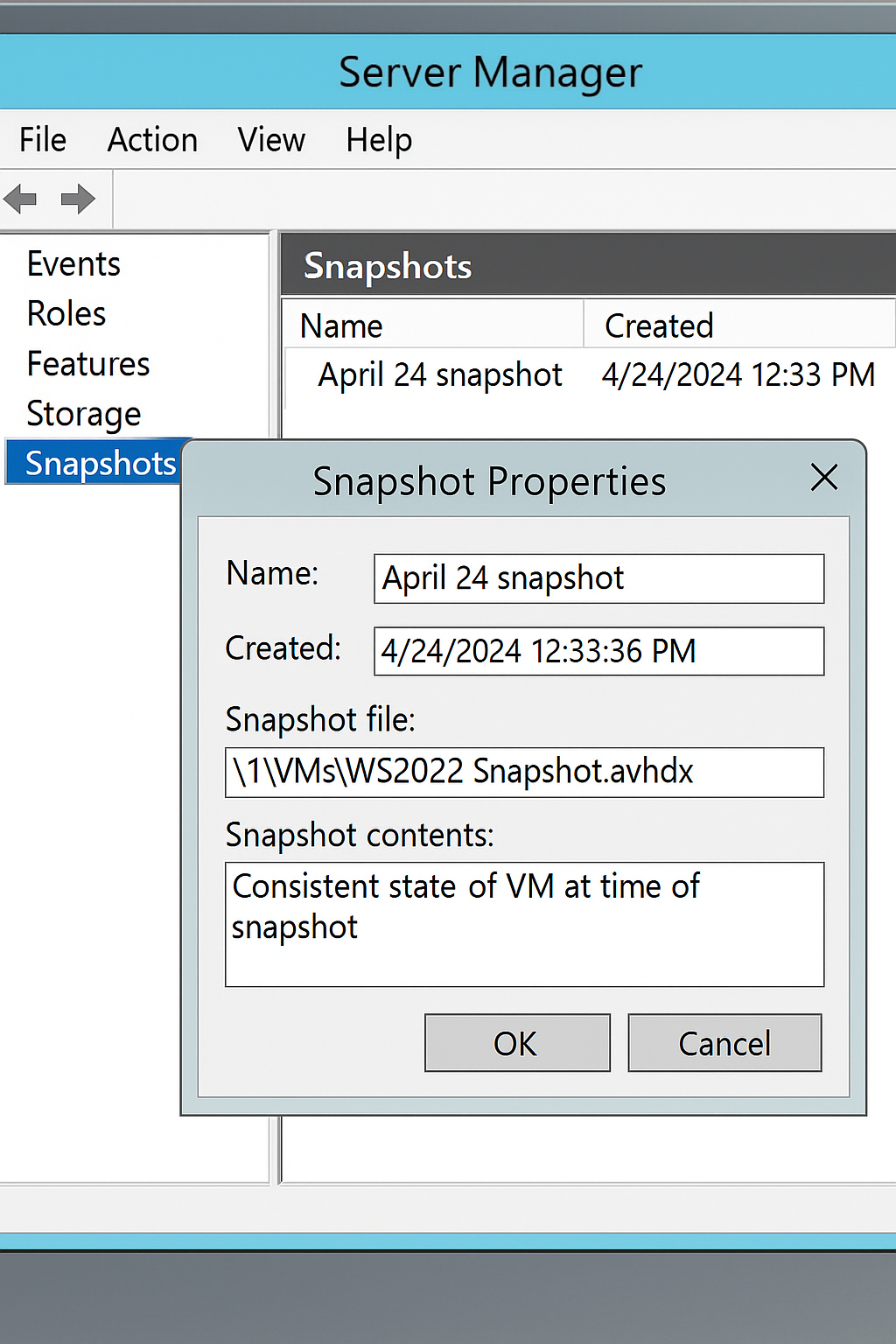Click the Name input field
This screenshot has height=1344, width=896.
click(x=599, y=578)
